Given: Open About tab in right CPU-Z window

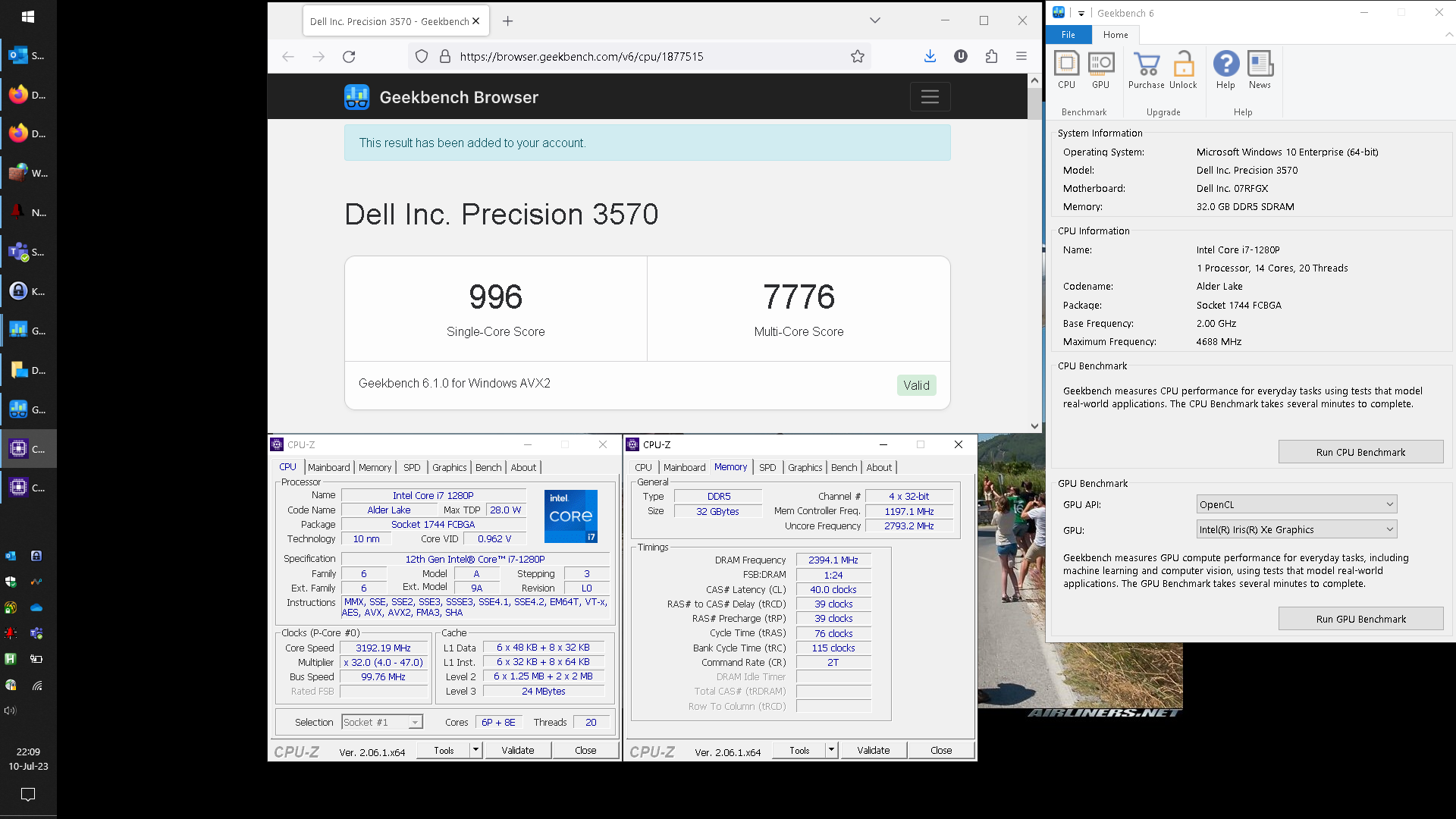Looking at the screenshot, I should (879, 467).
